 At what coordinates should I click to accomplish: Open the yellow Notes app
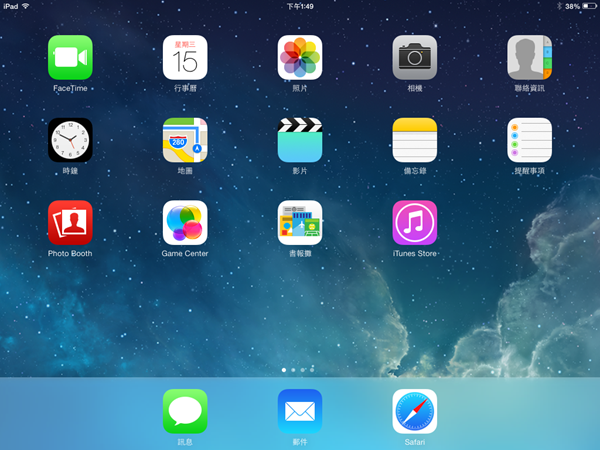click(x=414, y=140)
